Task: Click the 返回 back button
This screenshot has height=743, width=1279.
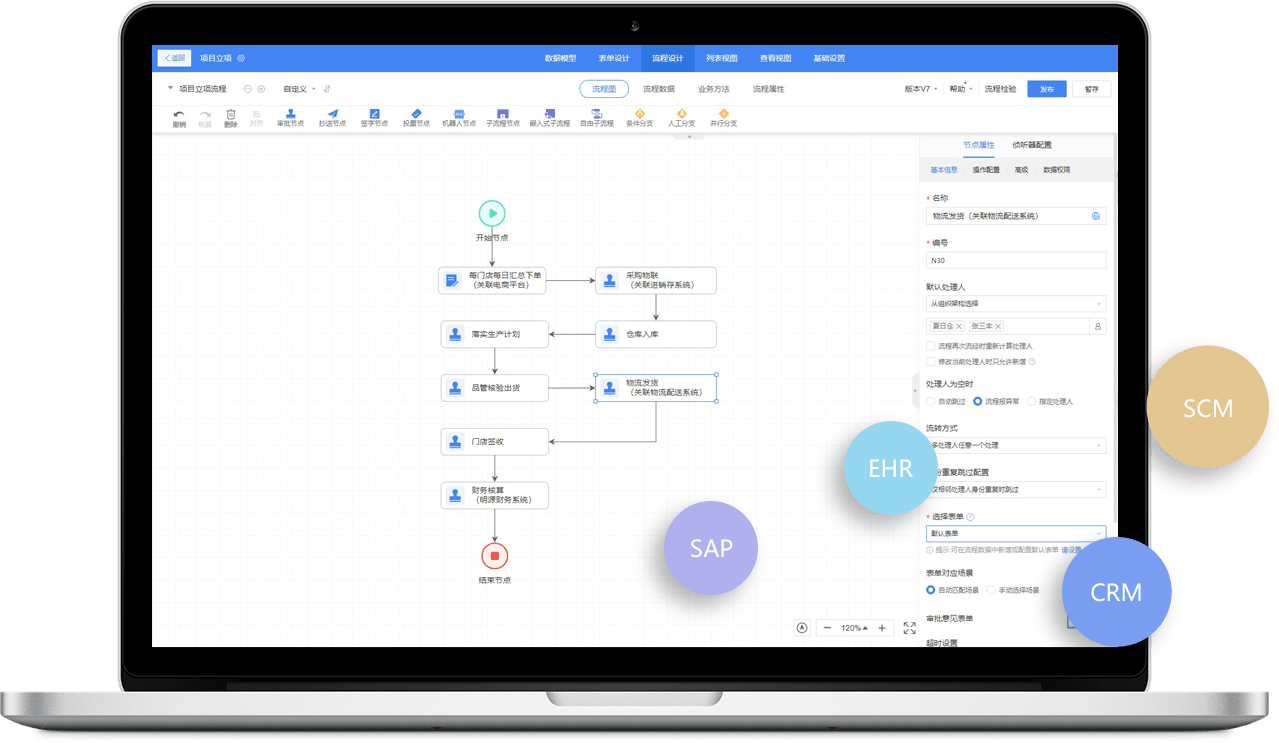Action: click(x=174, y=58)
